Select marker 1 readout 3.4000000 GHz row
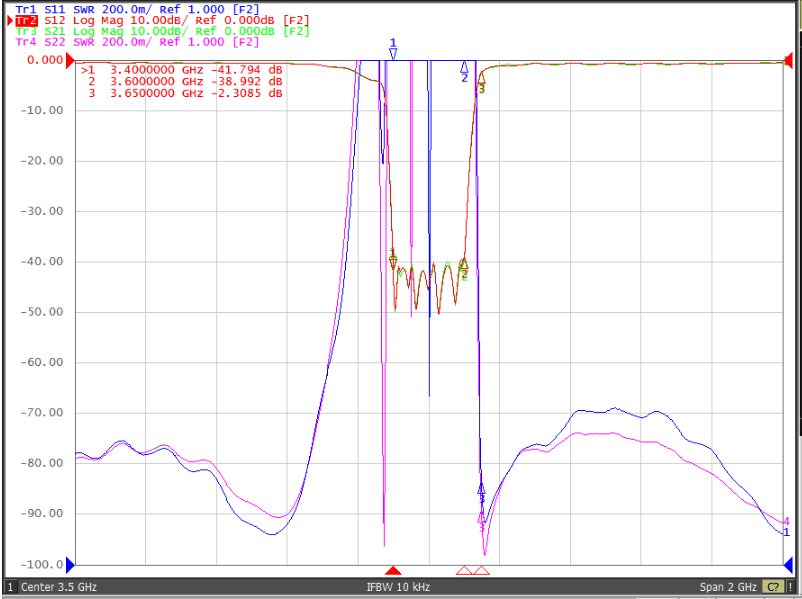The image size is (802, 599). (182, 70)
